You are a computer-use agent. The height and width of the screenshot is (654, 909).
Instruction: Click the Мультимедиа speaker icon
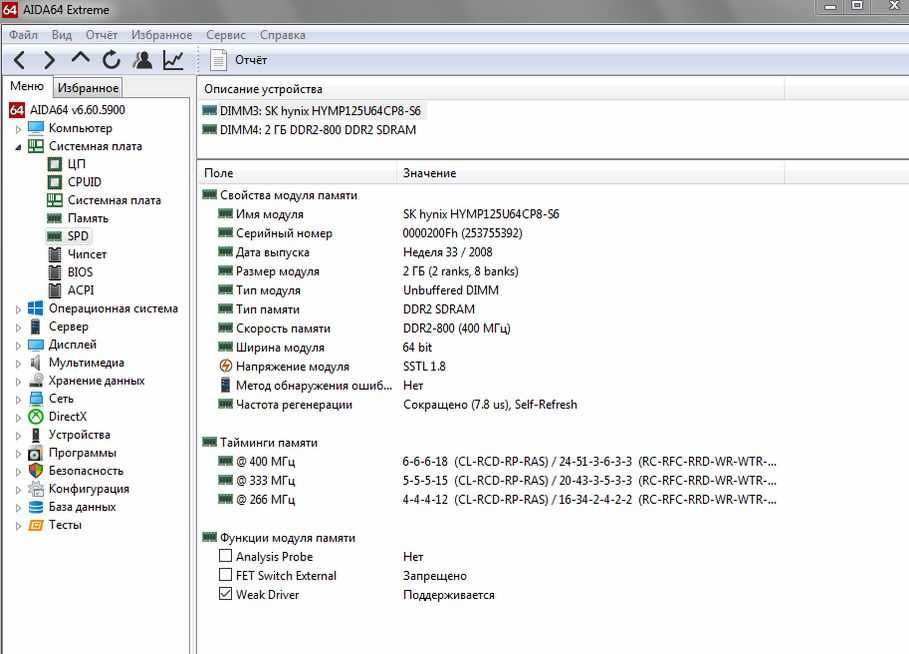(x=36, y=362)
